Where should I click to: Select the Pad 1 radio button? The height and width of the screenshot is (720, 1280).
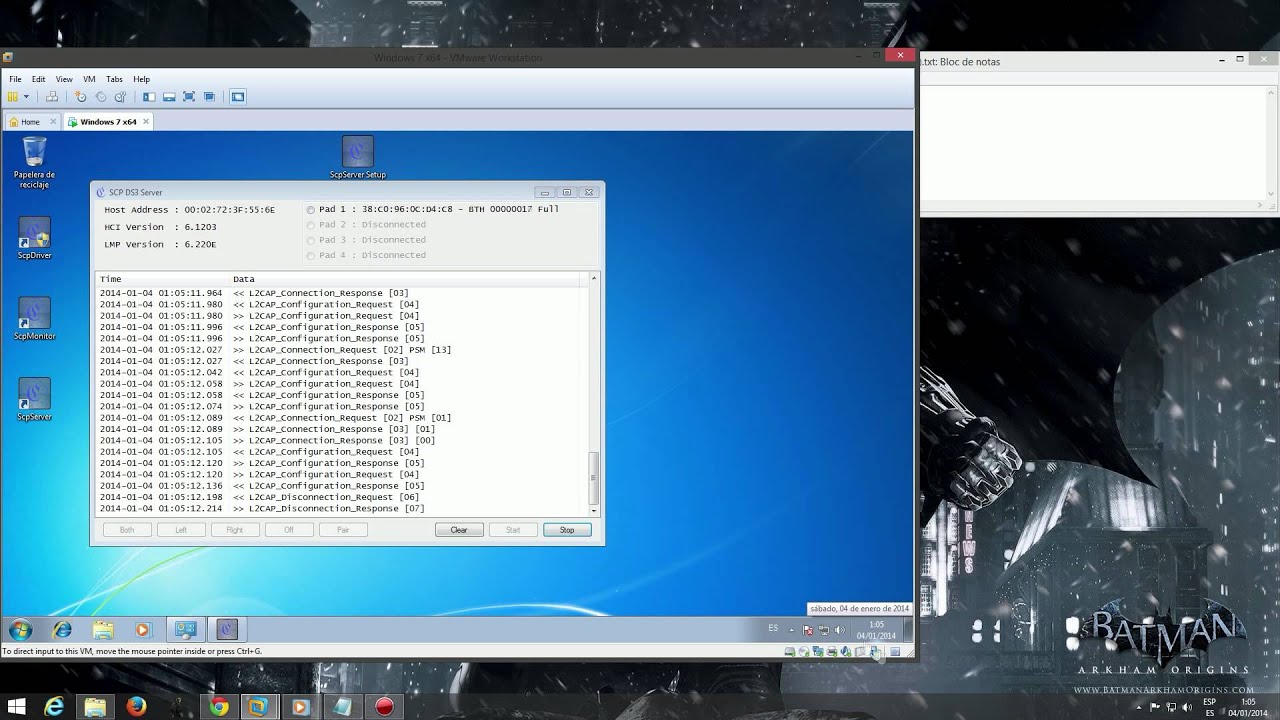(x=311, y=210)
